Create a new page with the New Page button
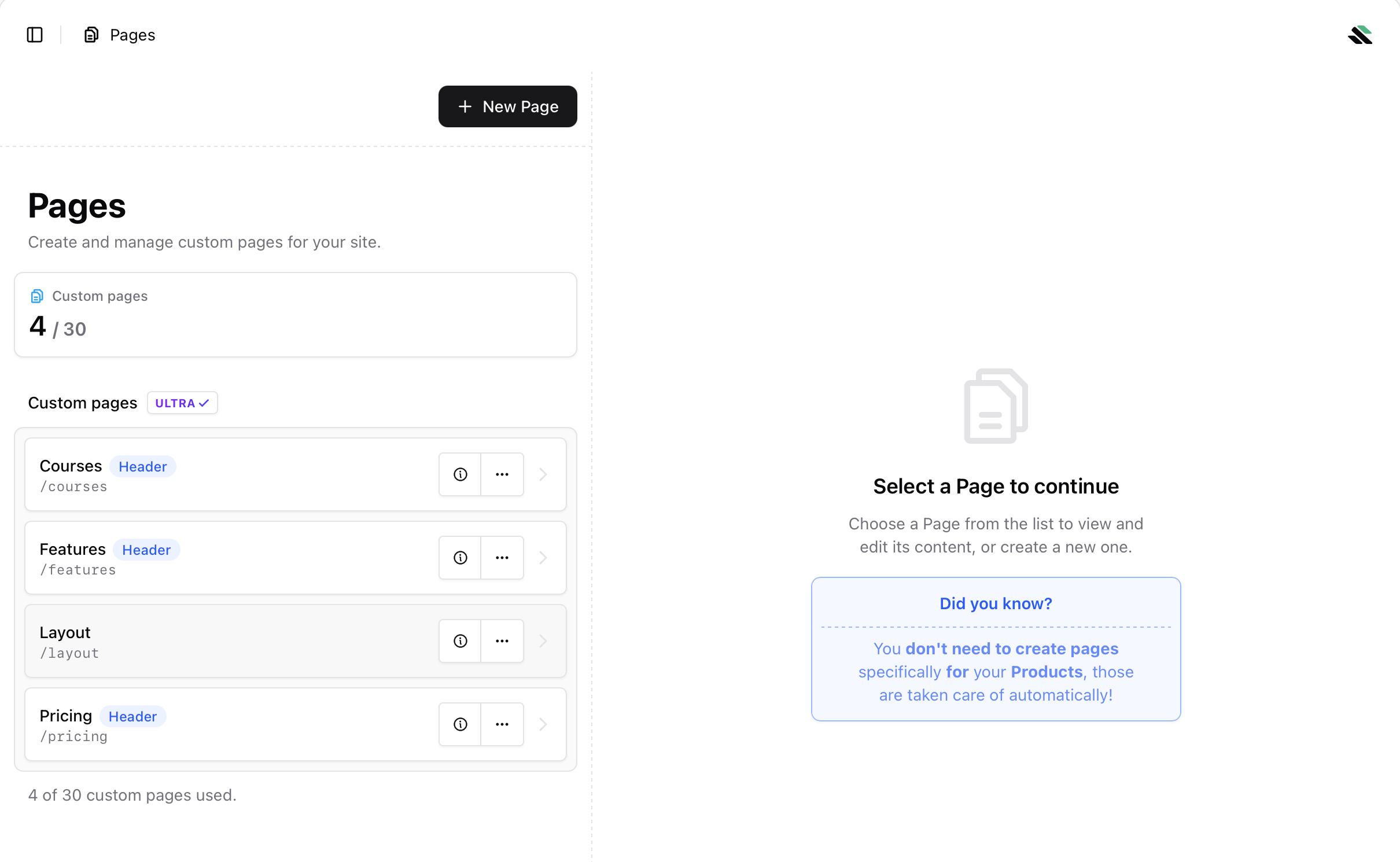The width and height of the screenshot is (1400, 862). (507, 106)
